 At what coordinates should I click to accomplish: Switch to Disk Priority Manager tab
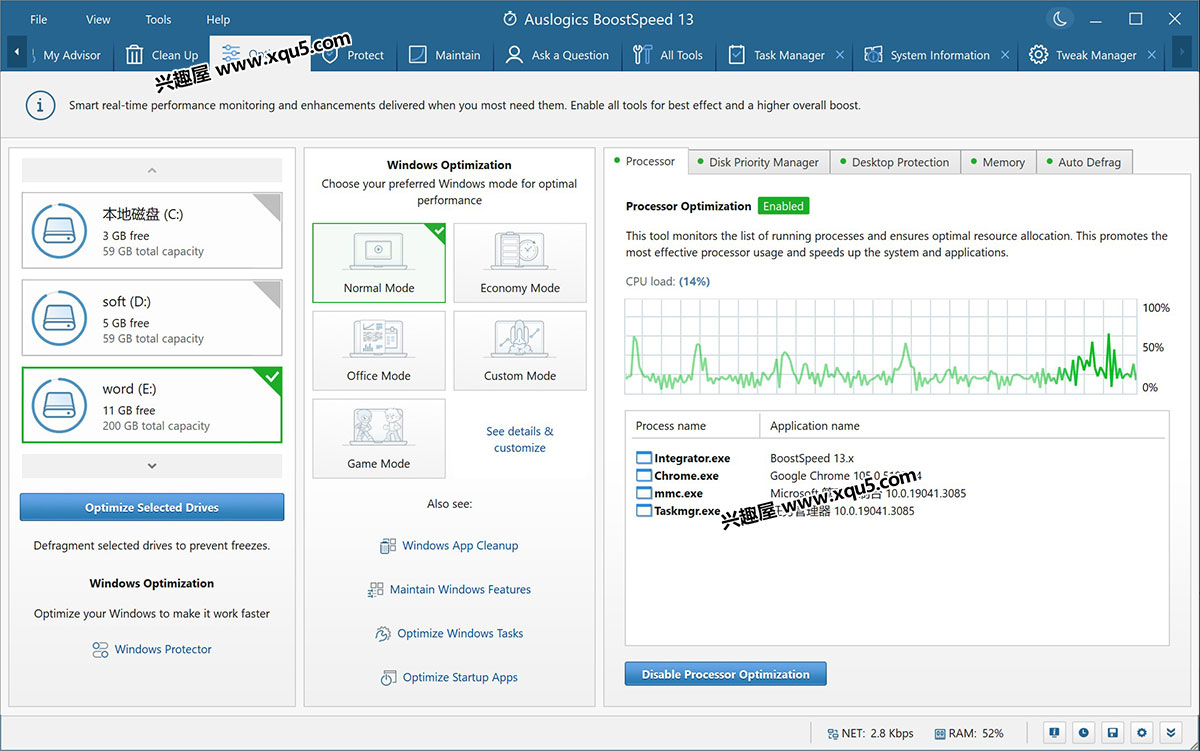pos(762,162)
